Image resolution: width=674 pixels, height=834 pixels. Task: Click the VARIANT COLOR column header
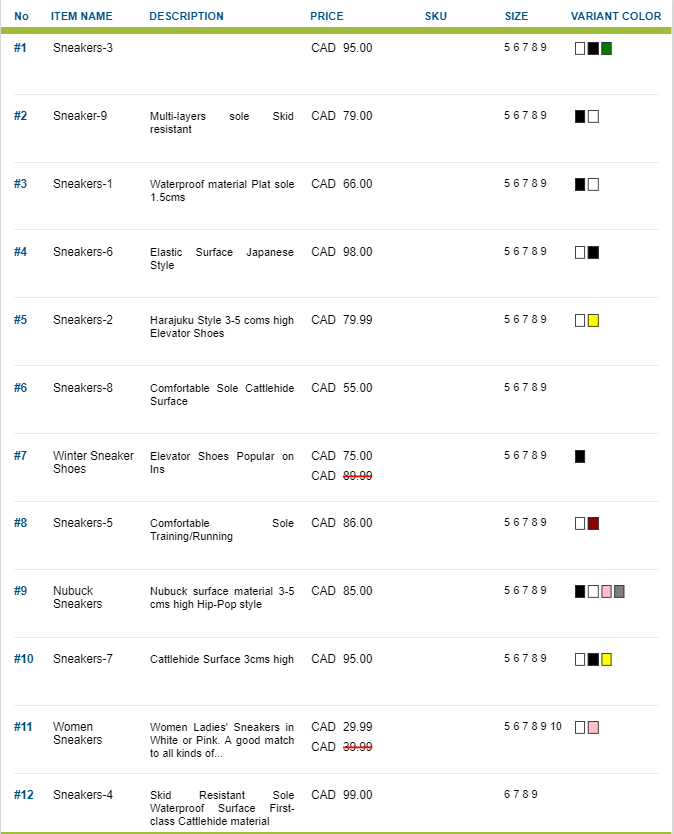tap(615, 16)
